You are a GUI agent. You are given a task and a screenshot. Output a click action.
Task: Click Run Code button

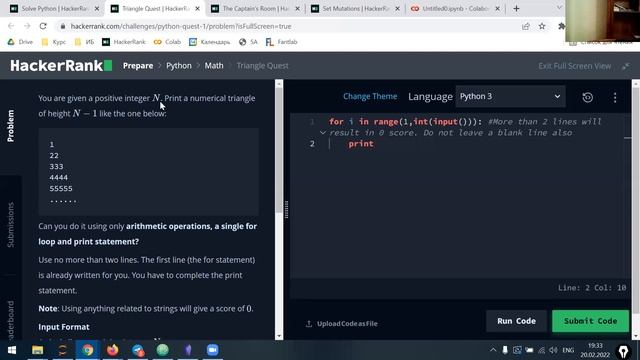516,321
